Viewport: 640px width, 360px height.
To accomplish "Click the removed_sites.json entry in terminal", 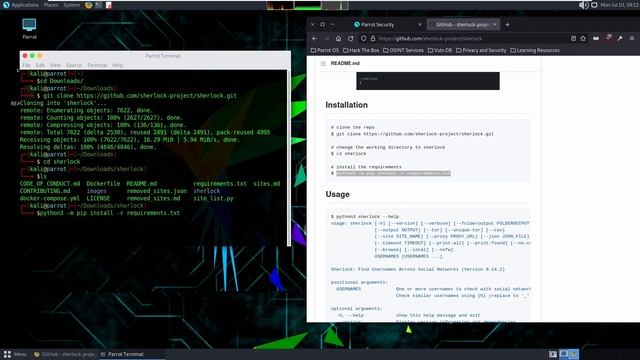I will click(x=157, y=191).
